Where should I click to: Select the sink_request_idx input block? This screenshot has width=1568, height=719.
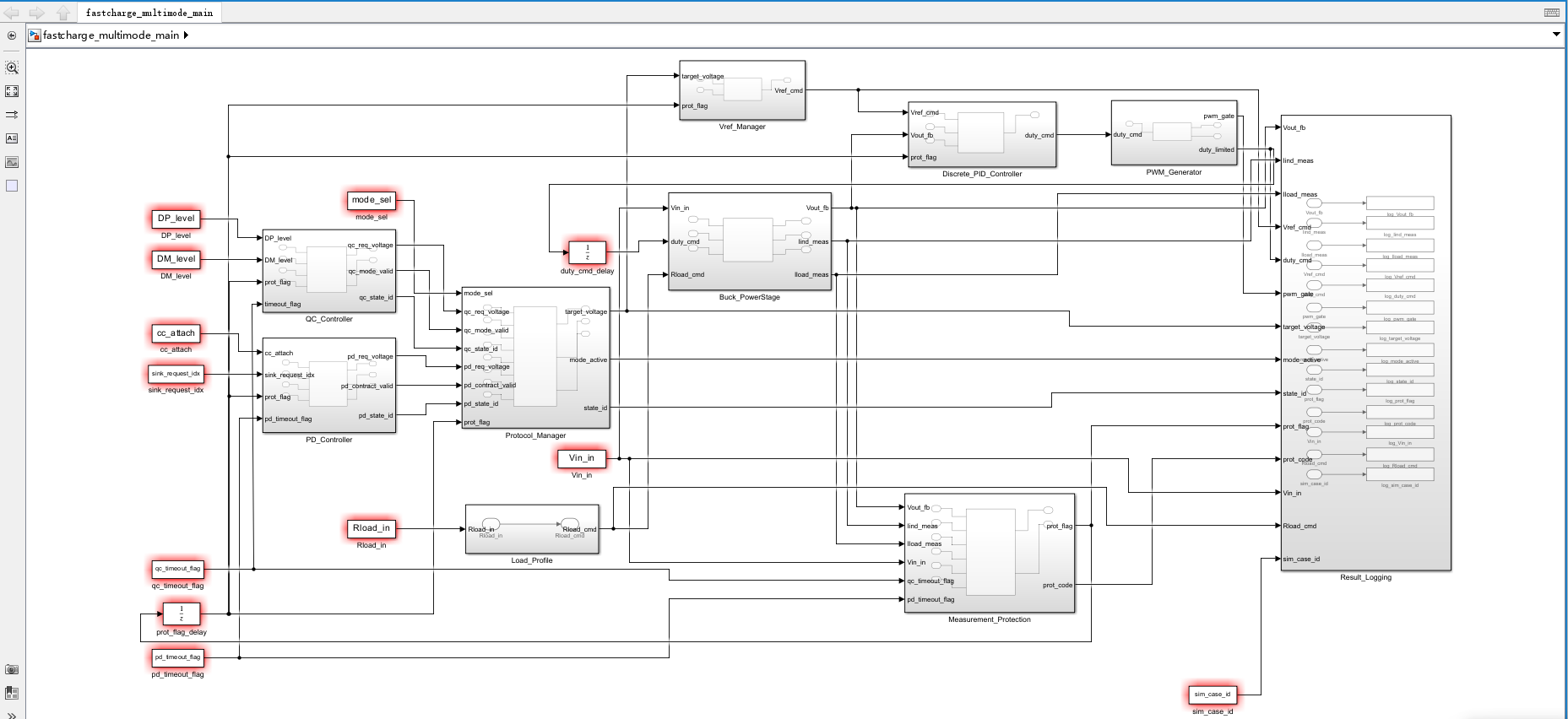tap(176, 374)
